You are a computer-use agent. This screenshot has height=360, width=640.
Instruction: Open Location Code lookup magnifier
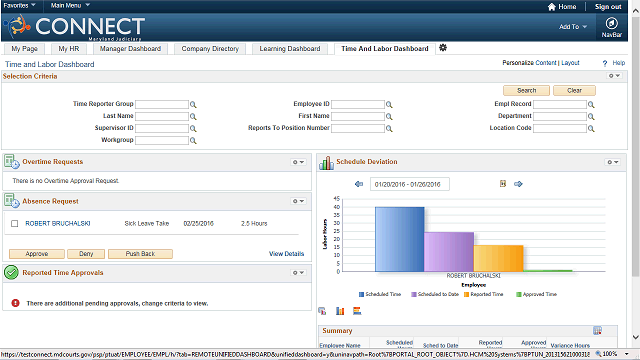591,128
